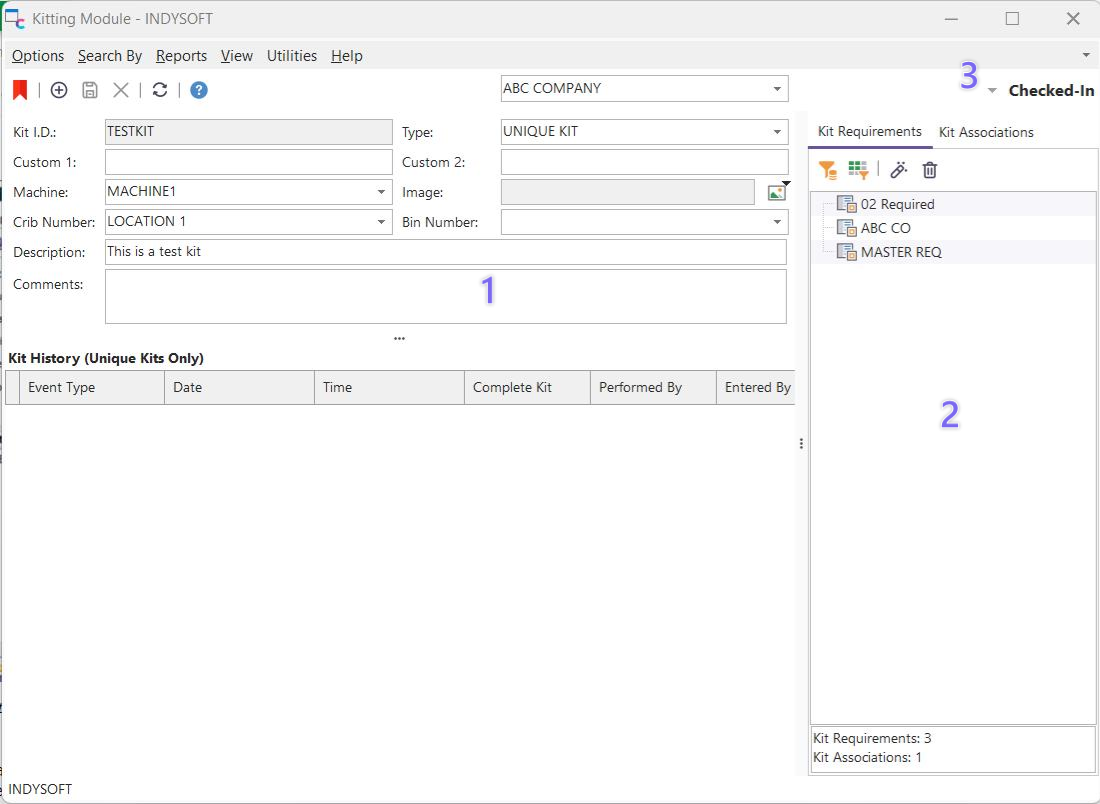The width and height of the screenshot is (1100, 804).
Task: Click the Performed By column header
Action: point(640,387)
